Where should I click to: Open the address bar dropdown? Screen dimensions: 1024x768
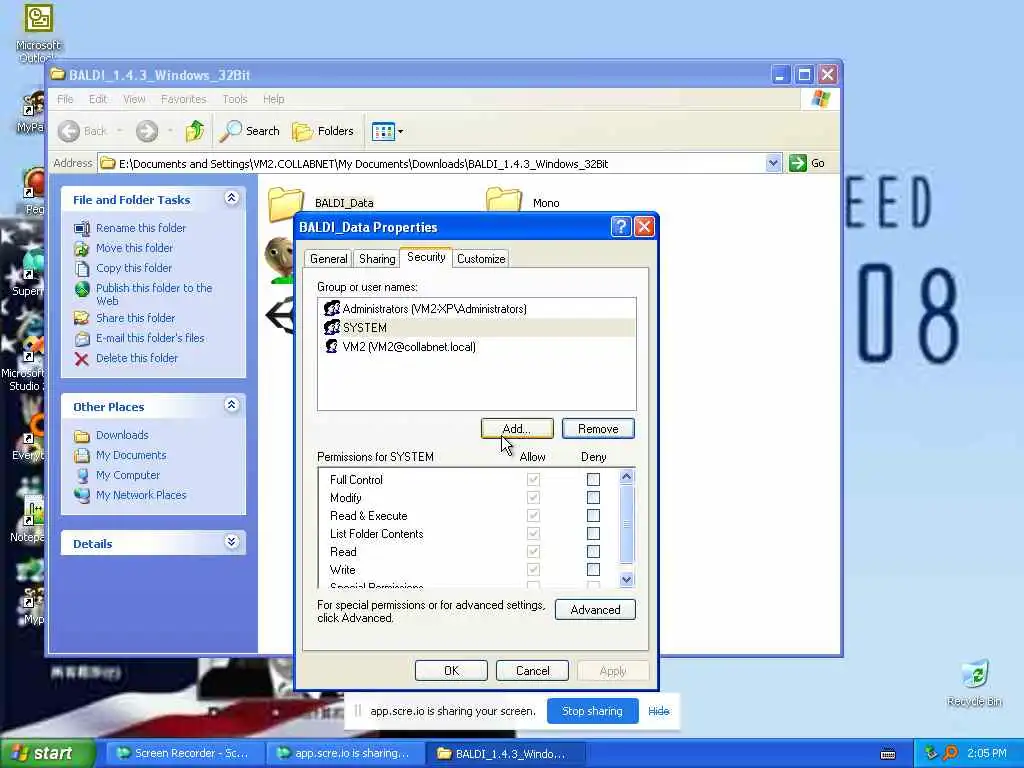coord(773,163)
